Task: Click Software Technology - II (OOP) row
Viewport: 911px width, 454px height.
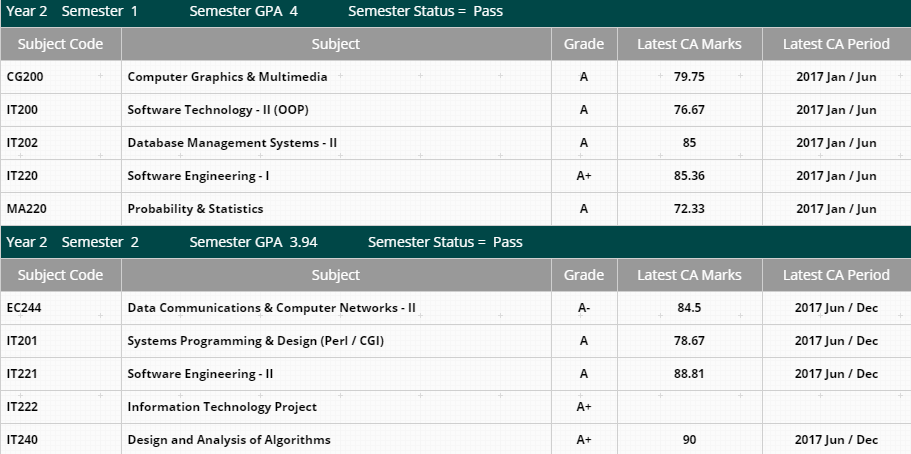Action: [x=456, y=110]
